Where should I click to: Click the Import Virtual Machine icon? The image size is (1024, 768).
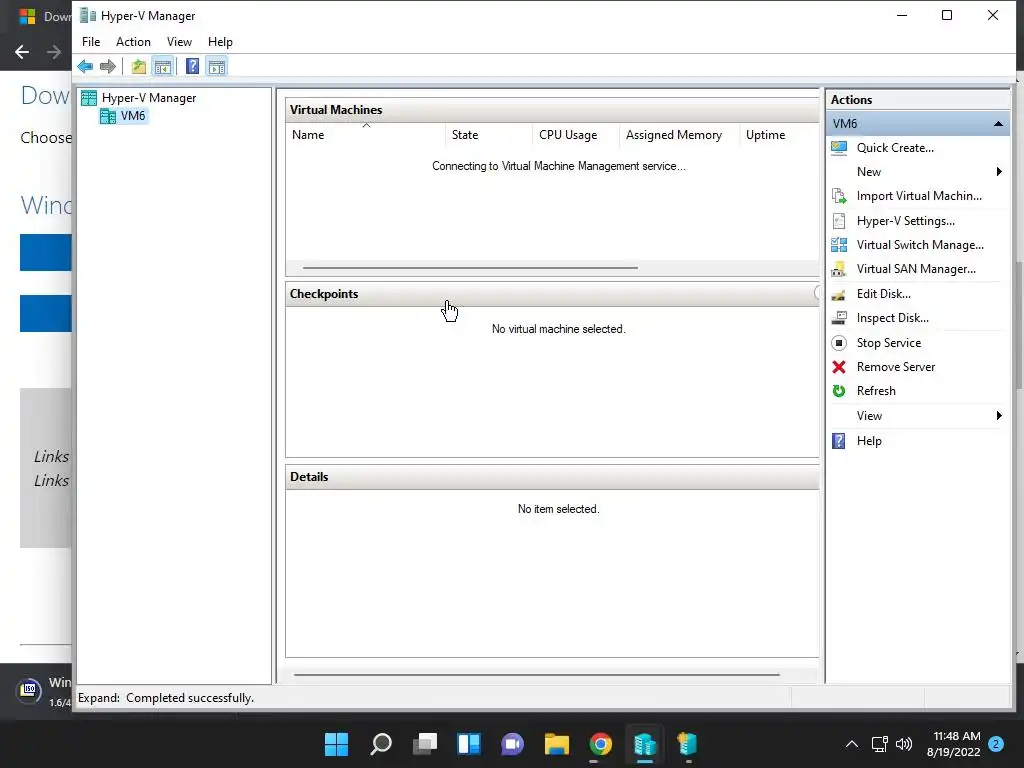click(x=839, y=196)
